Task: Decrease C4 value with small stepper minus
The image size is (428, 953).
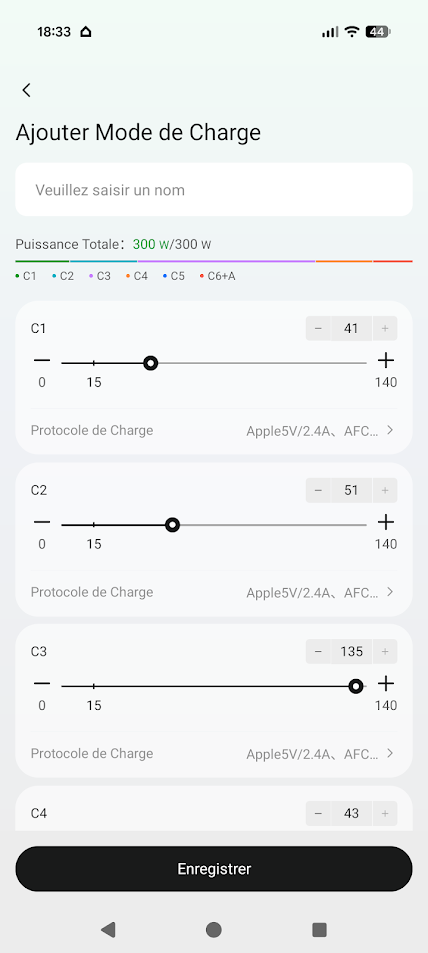Action: (318, 813)
